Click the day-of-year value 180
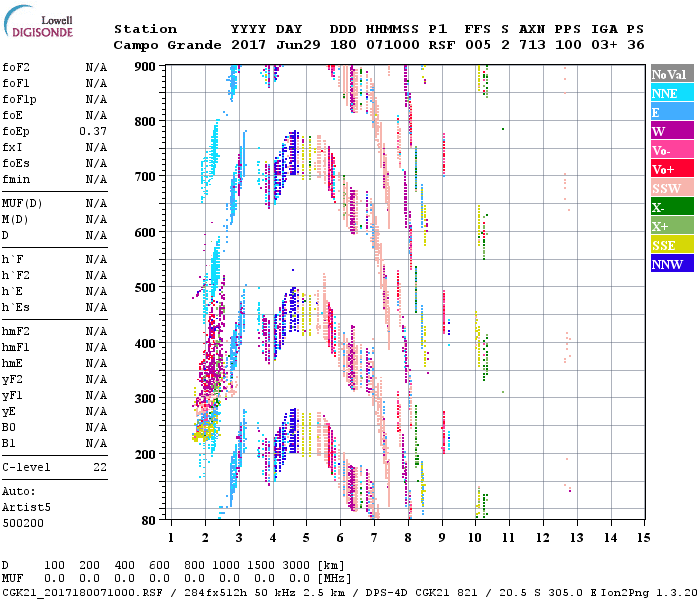Viewport: 700px width, 600px height. coord(343,45)
